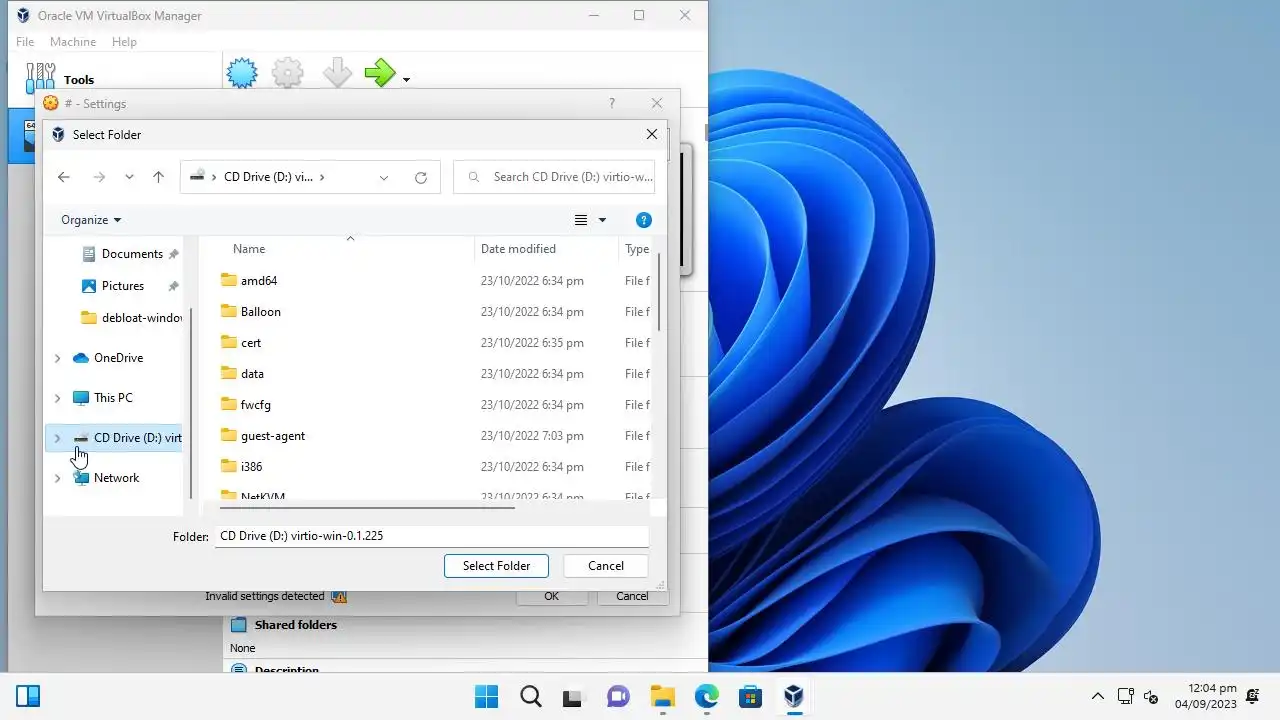The height and width of the screenshot is (720, 1280).
Task: Select OneDrive in the navigation pane
Action: point(118,358)
